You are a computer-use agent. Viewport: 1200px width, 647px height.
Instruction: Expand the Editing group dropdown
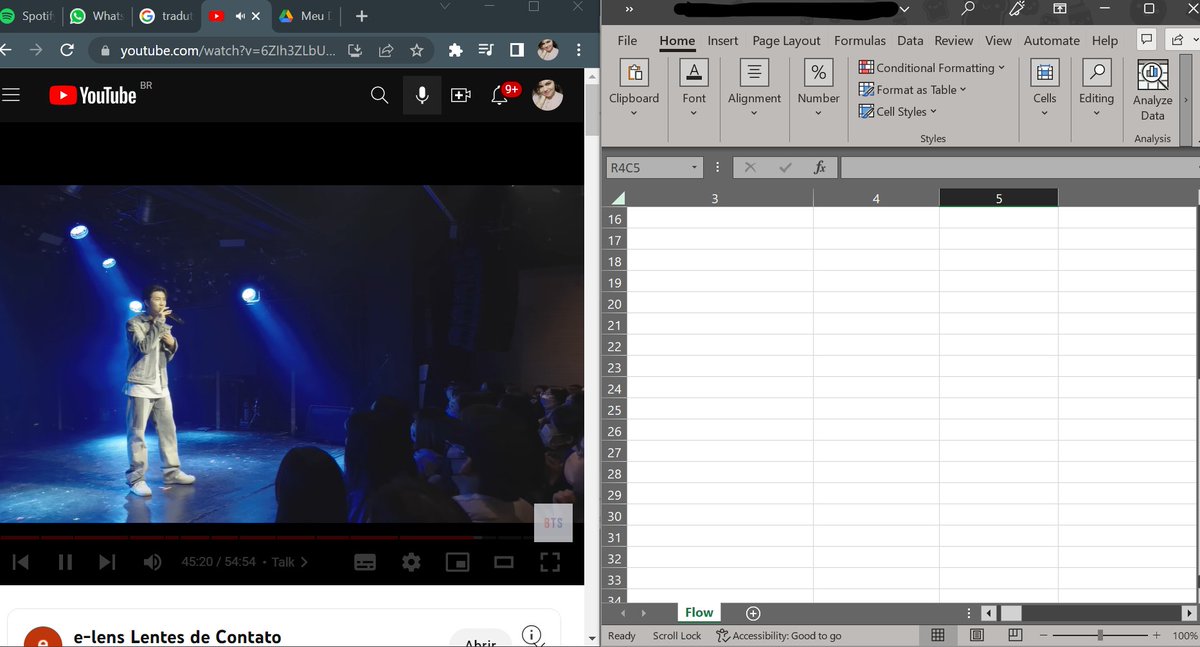[1096, 113]
